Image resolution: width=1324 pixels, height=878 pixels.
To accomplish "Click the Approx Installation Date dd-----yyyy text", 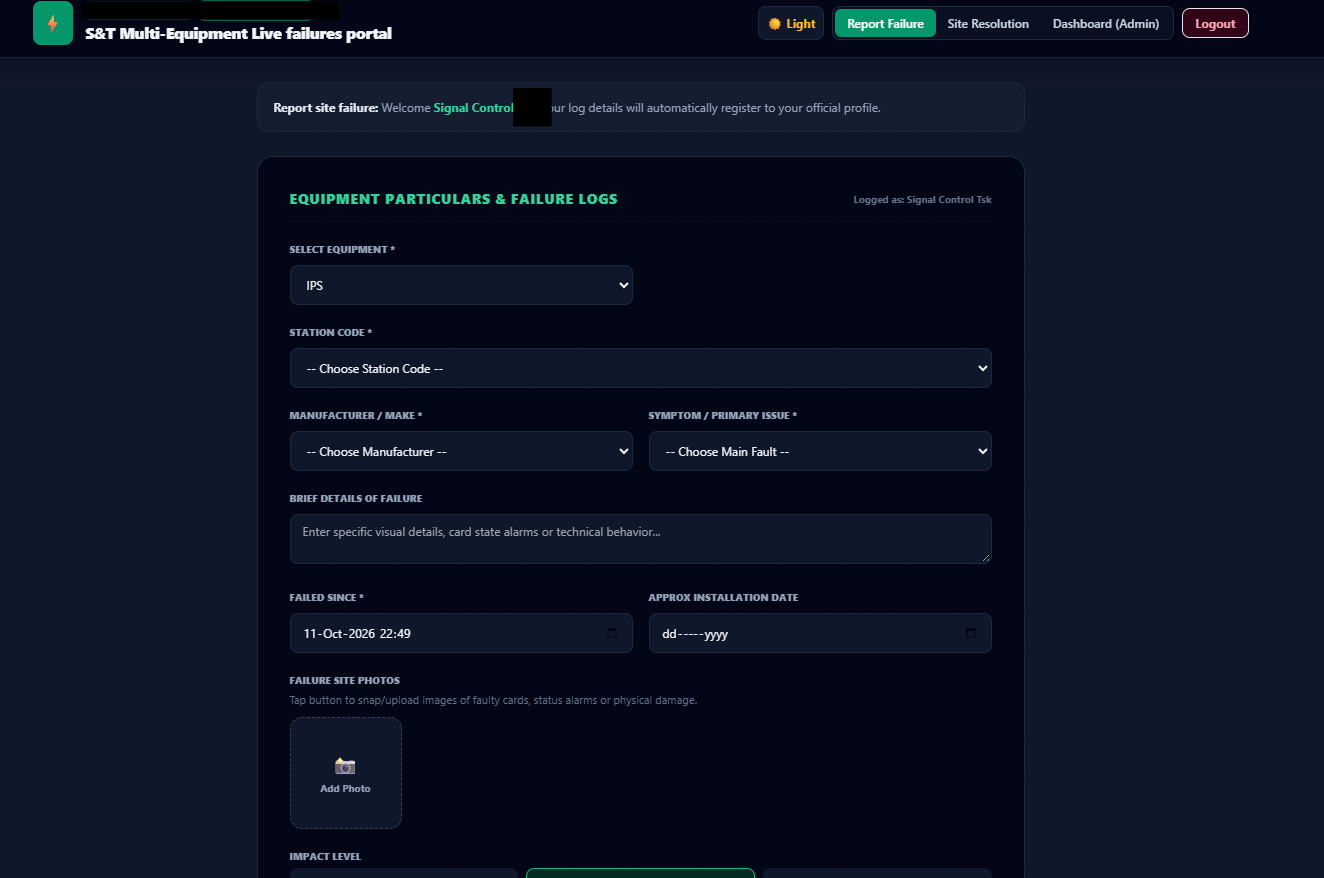I will tap(695, 633).
